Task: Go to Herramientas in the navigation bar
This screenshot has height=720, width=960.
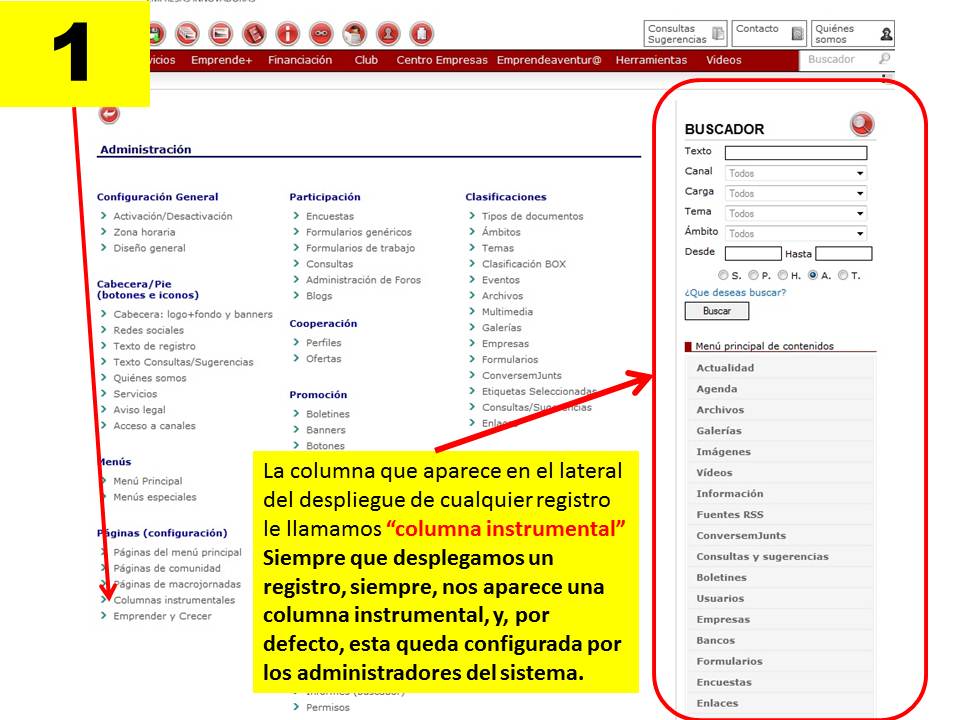Action: click(x=651, y=60)
